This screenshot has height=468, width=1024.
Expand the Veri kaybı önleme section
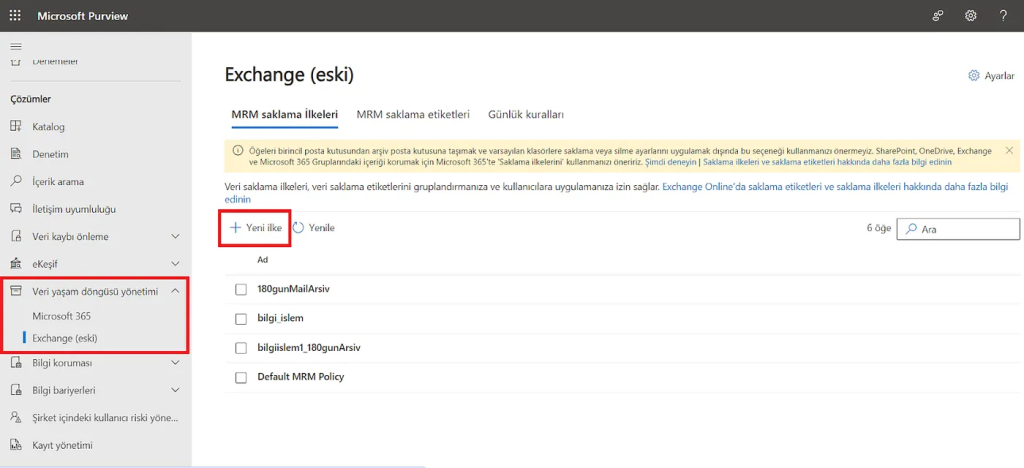(x=175, y=237)
